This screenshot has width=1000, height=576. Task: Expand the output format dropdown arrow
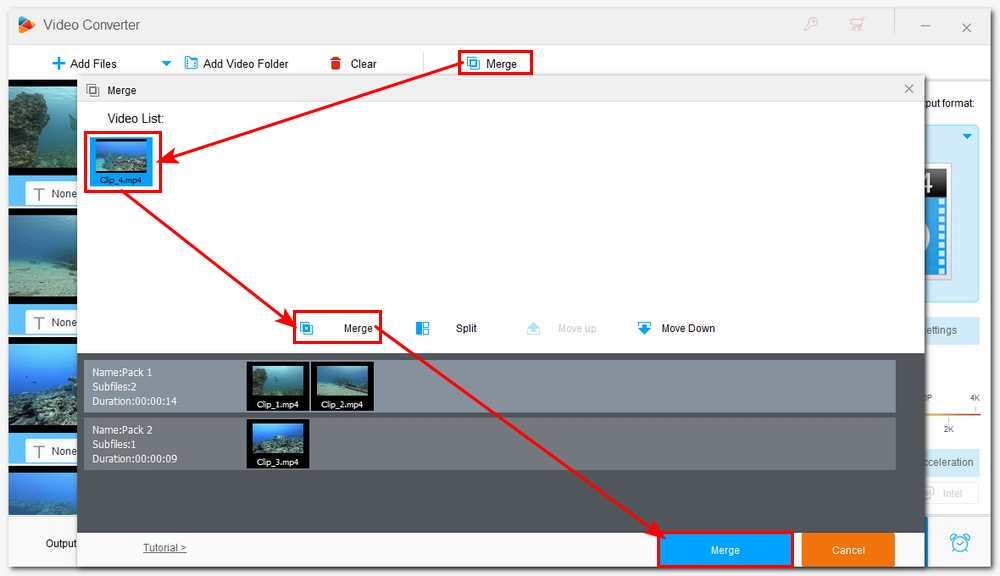[x=967, y=136]
